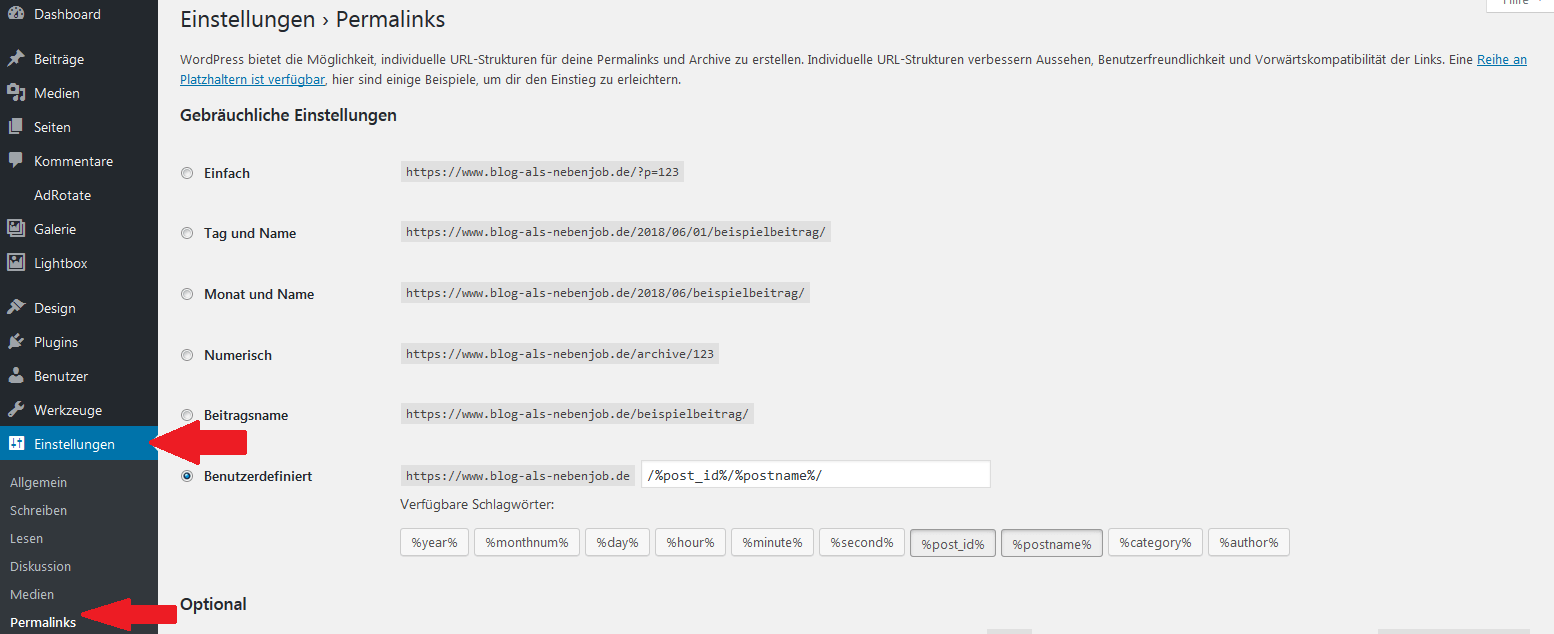Click the Beiträge pushpin icon

point(16,59)
